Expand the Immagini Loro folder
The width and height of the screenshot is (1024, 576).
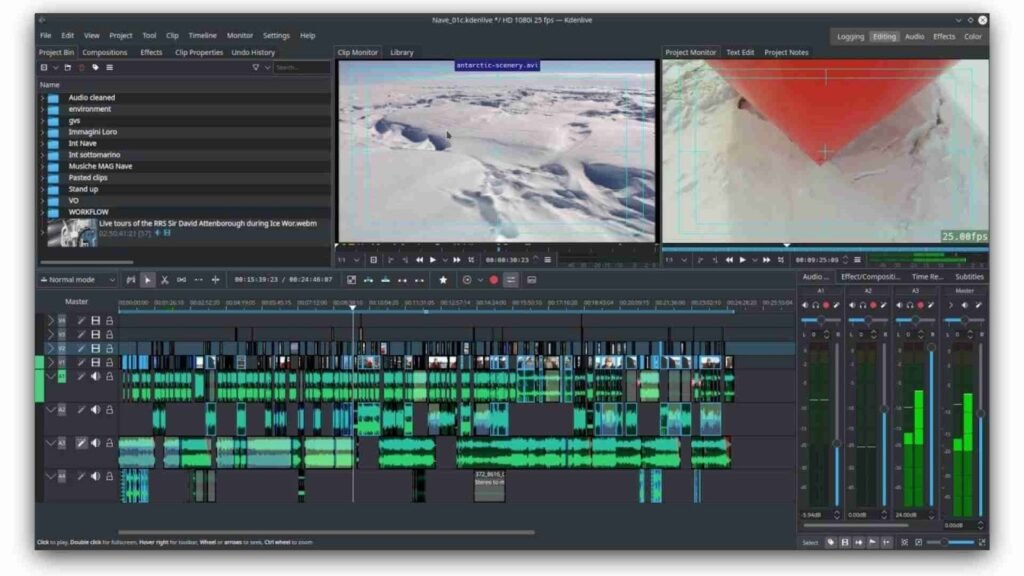42,132
